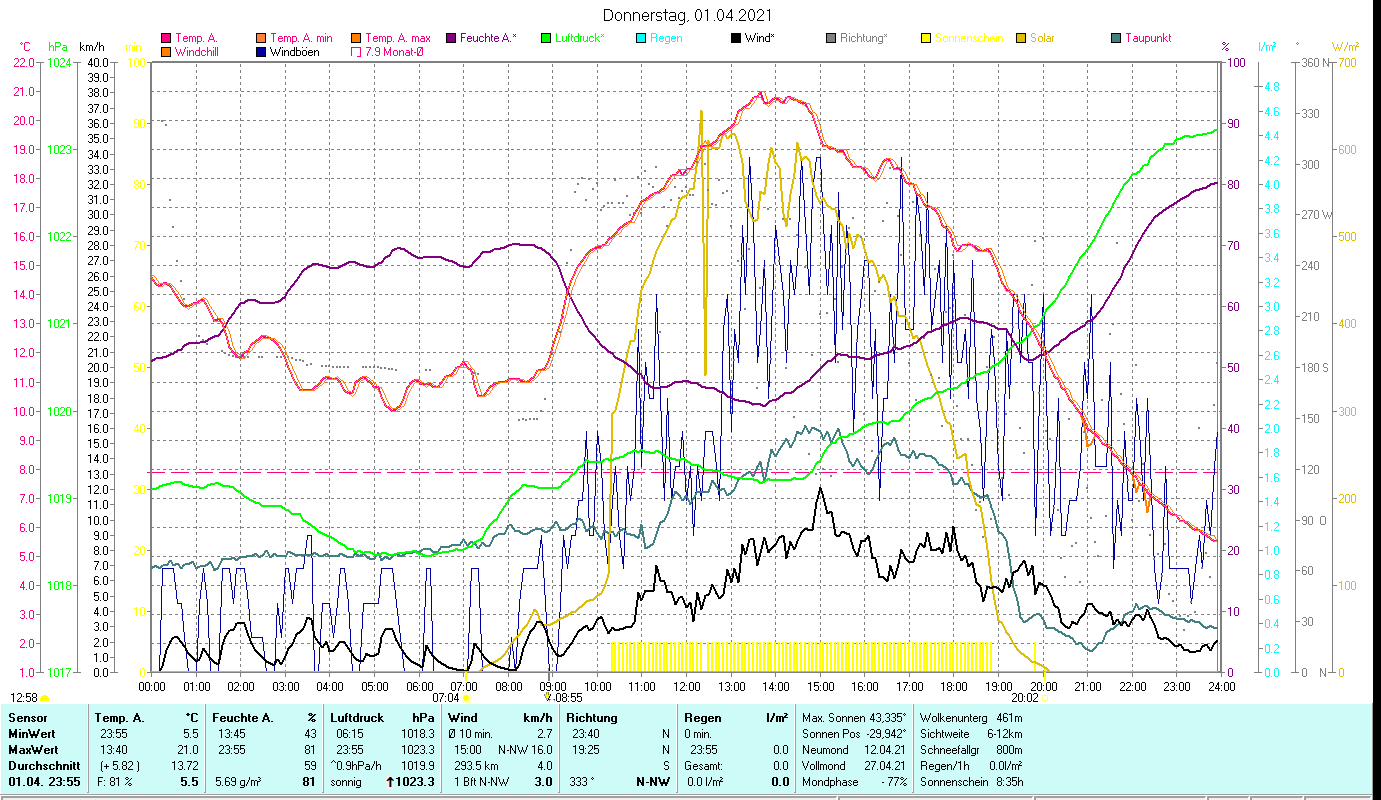1381x800 pixels.
Task: Click the Solar legend entry
Action: 1042,39
